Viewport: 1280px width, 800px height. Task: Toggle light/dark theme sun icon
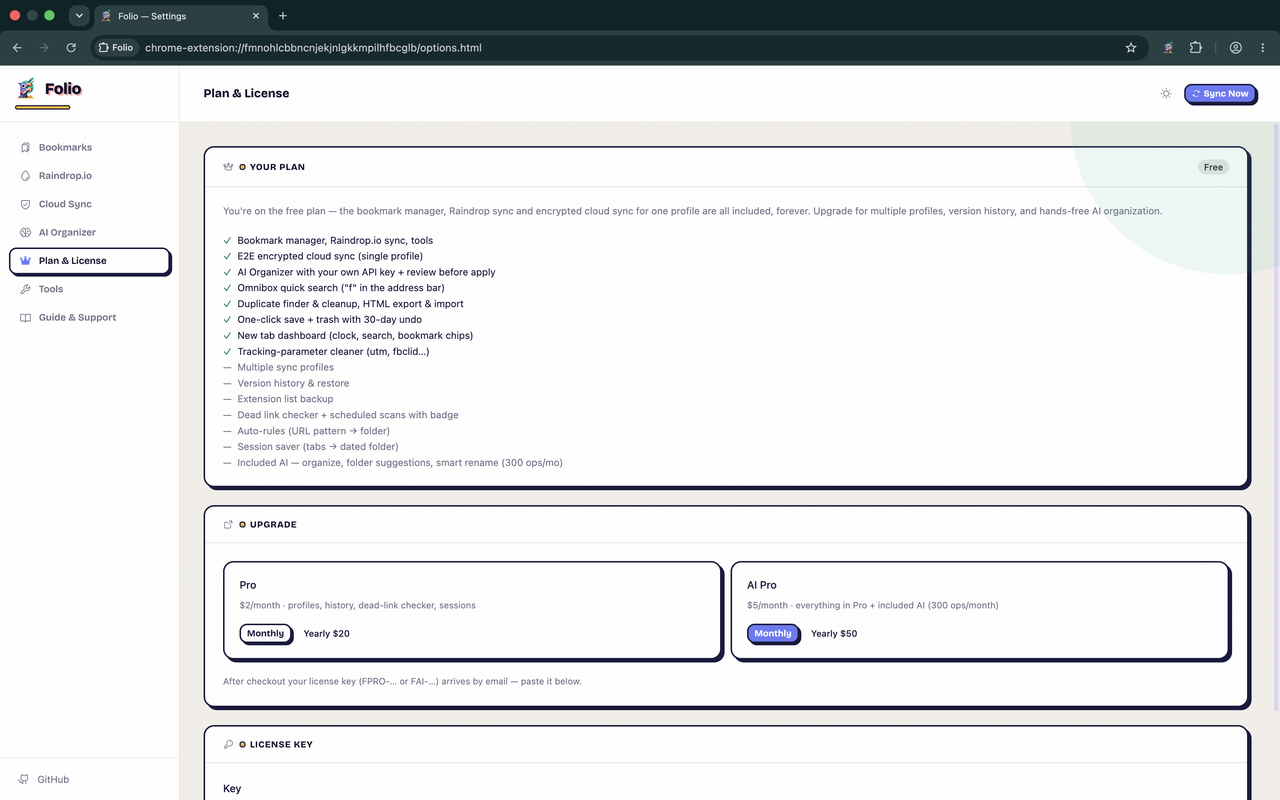[1166, 94]
